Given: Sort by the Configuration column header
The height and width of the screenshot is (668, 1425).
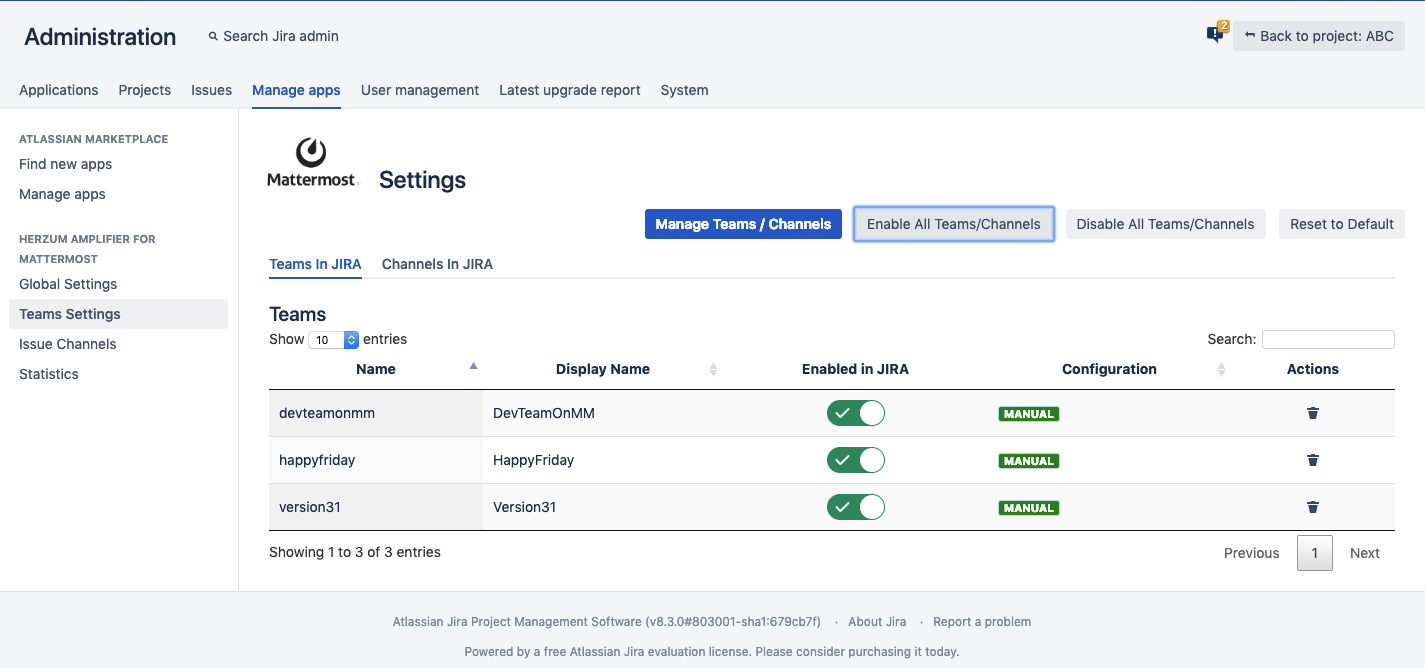Looking at the screenshot, I should (x=1109, y=369).
